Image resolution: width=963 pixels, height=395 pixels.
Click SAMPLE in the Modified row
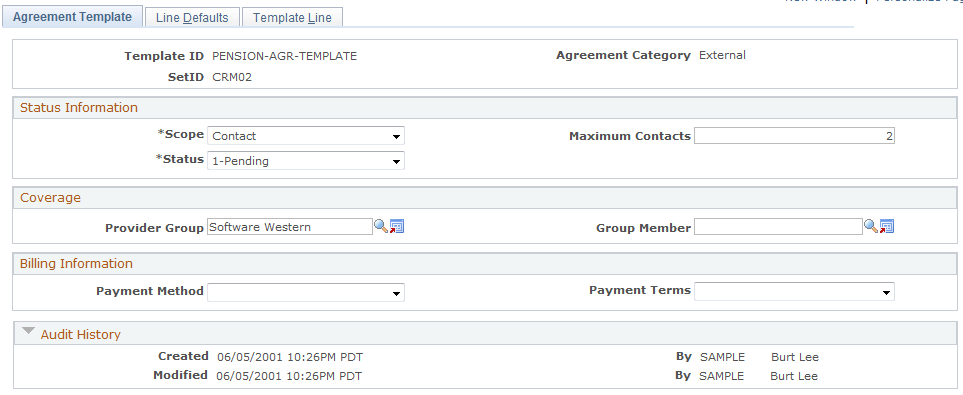point(722,376)
